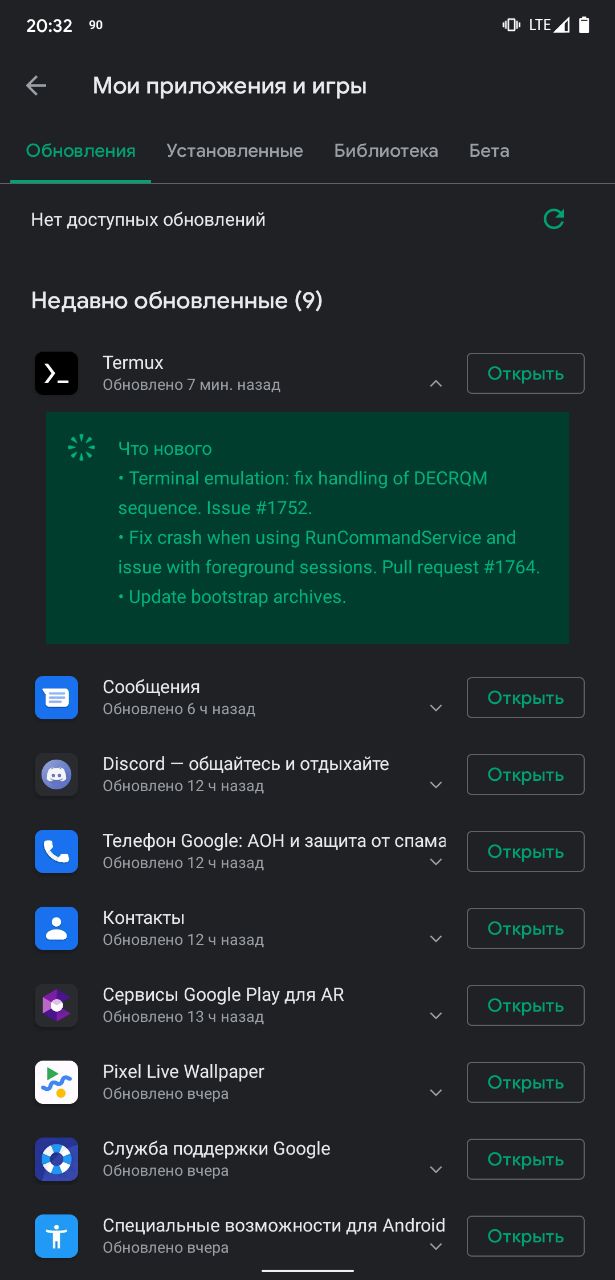Open the Бета tab
This screenshot has height=1280, width=615.
489,151
